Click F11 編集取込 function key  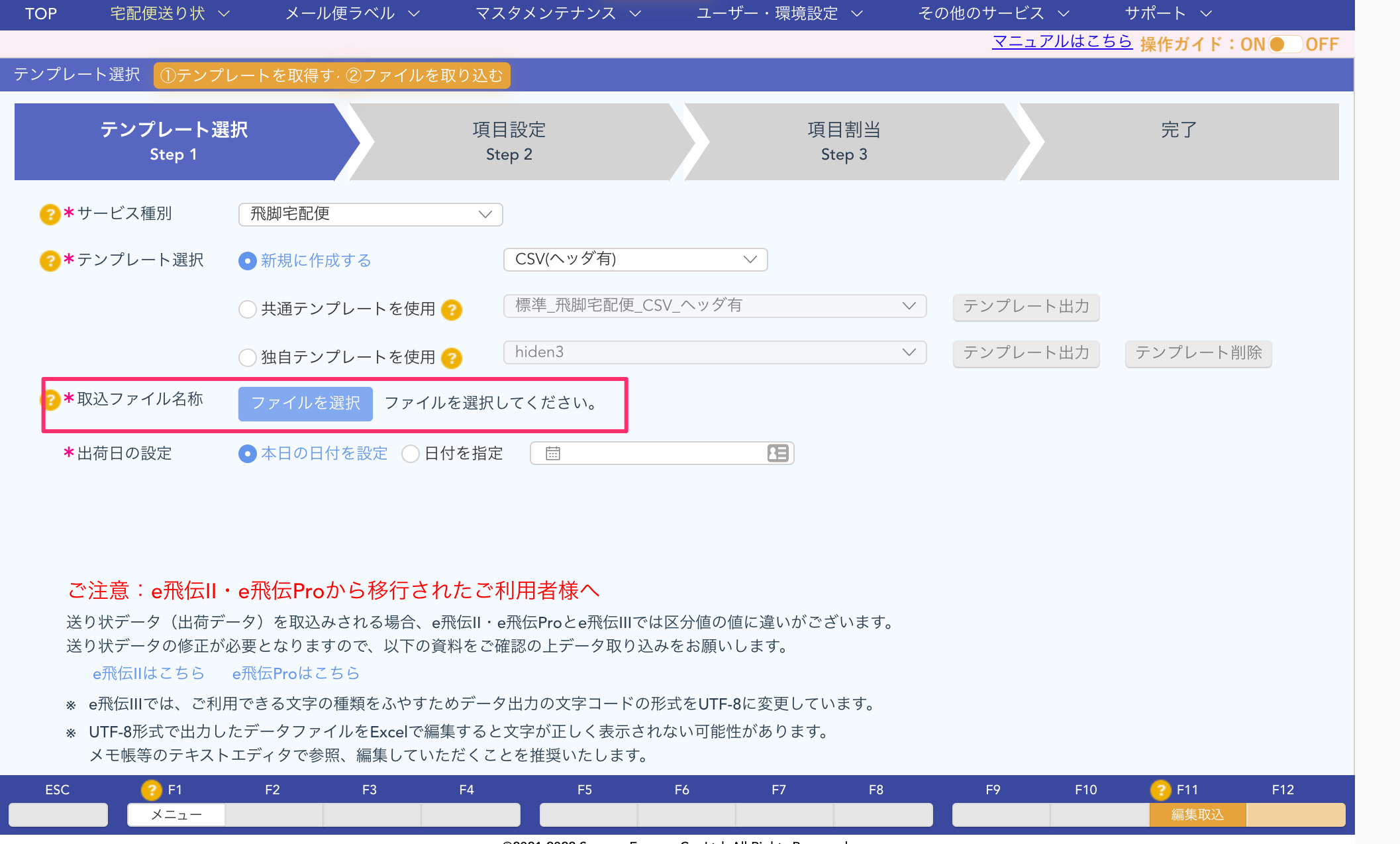(x=1197, y=815)
